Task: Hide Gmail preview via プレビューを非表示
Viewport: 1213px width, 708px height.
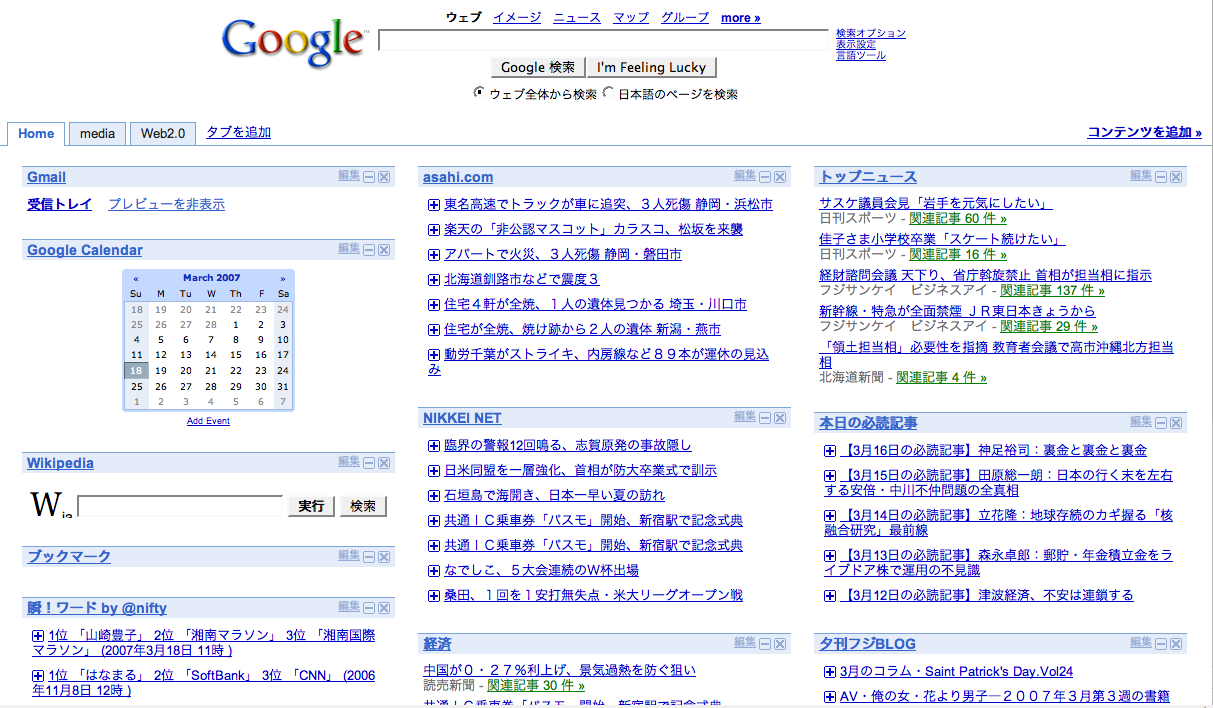Action: click(x=166, y=204)
